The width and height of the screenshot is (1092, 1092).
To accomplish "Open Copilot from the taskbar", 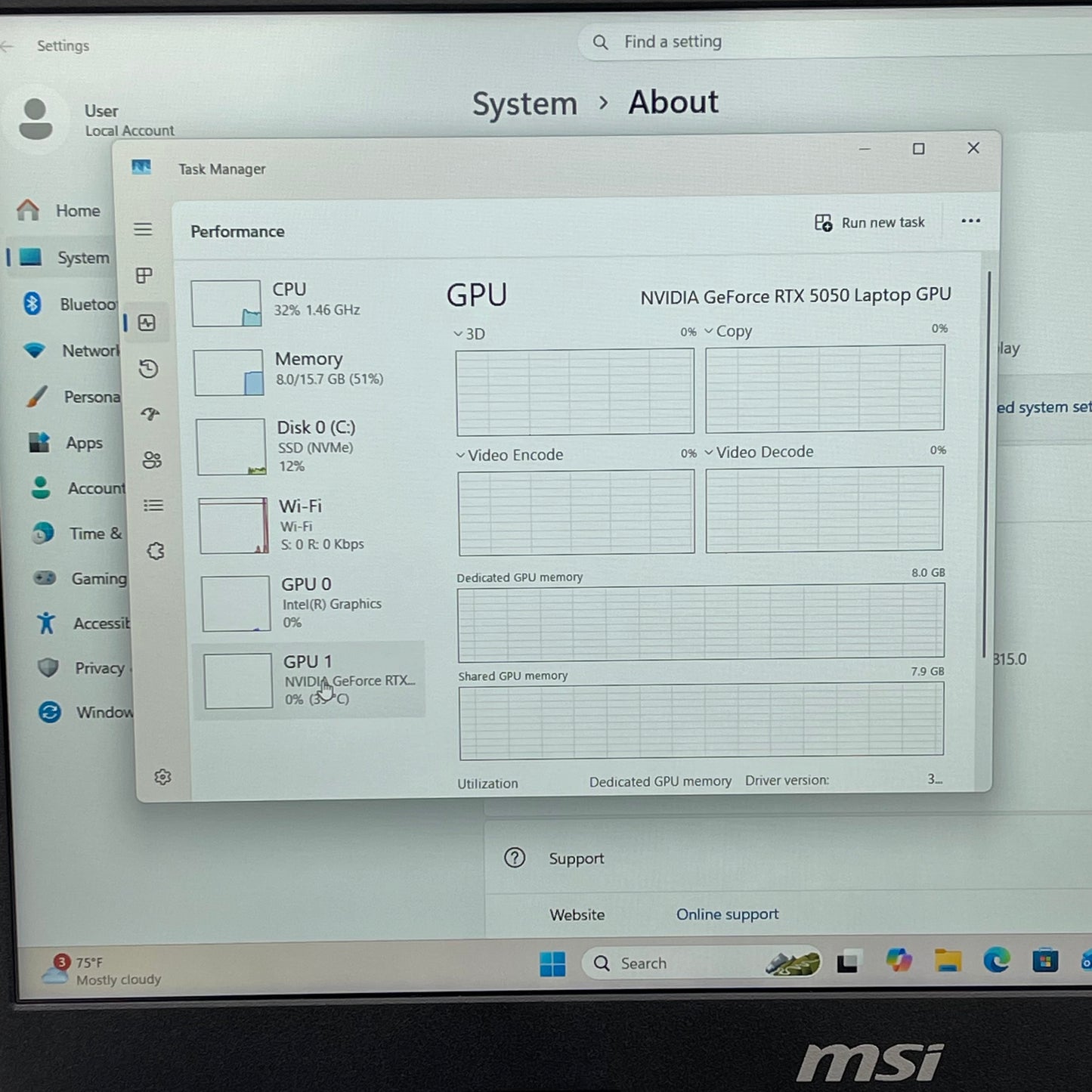I will 899,961.
